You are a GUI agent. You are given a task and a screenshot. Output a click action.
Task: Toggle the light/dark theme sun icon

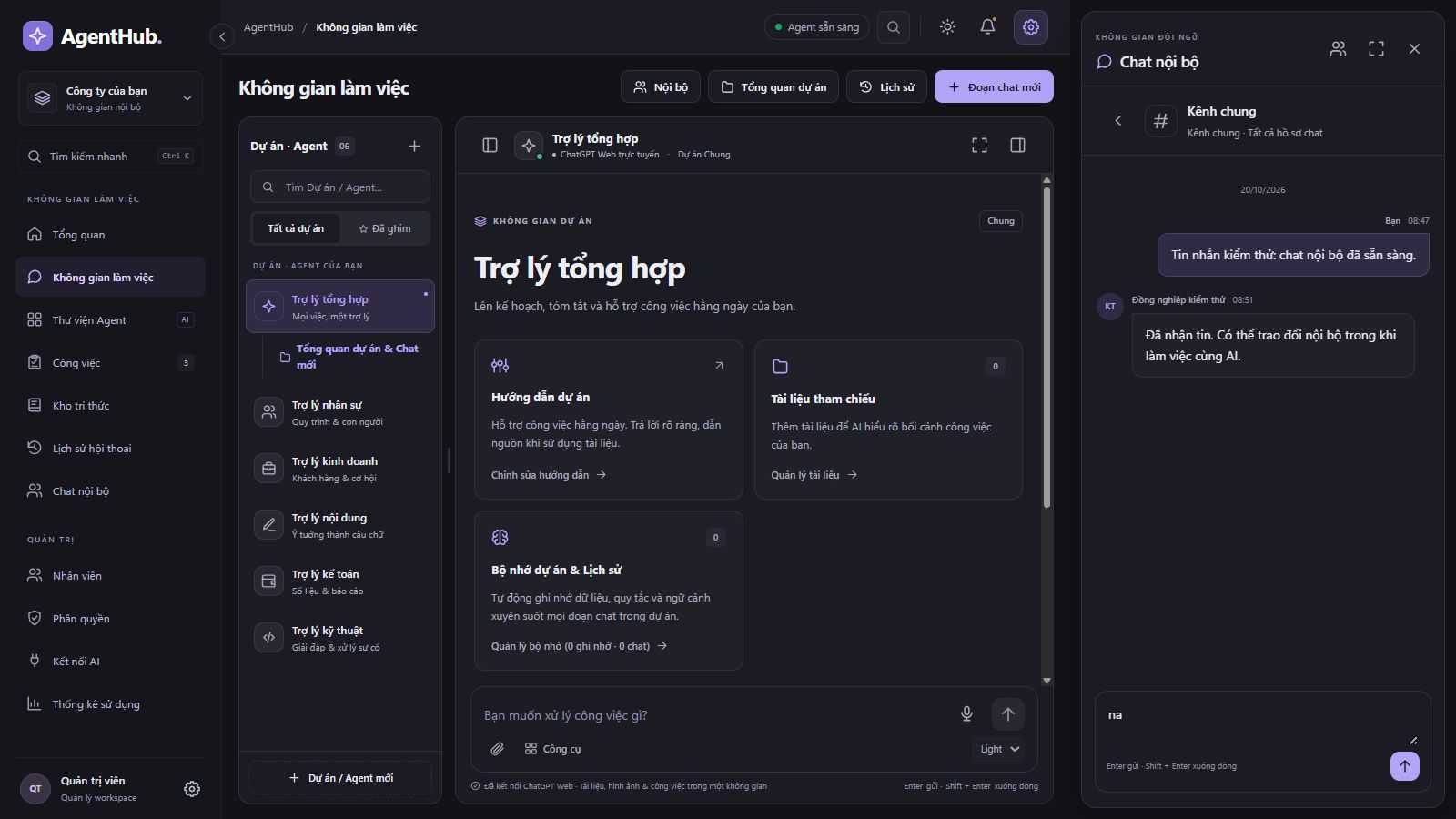(947, 27)
